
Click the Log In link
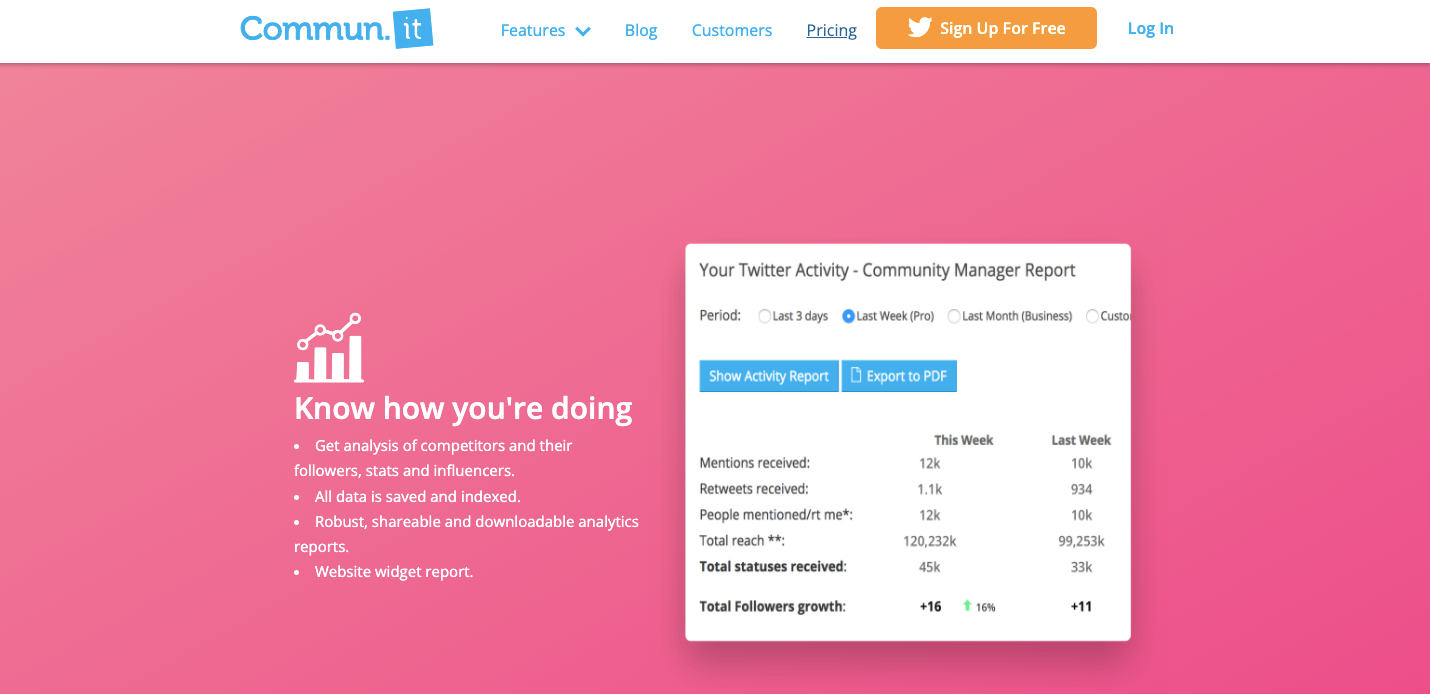tap(1151, 28)
